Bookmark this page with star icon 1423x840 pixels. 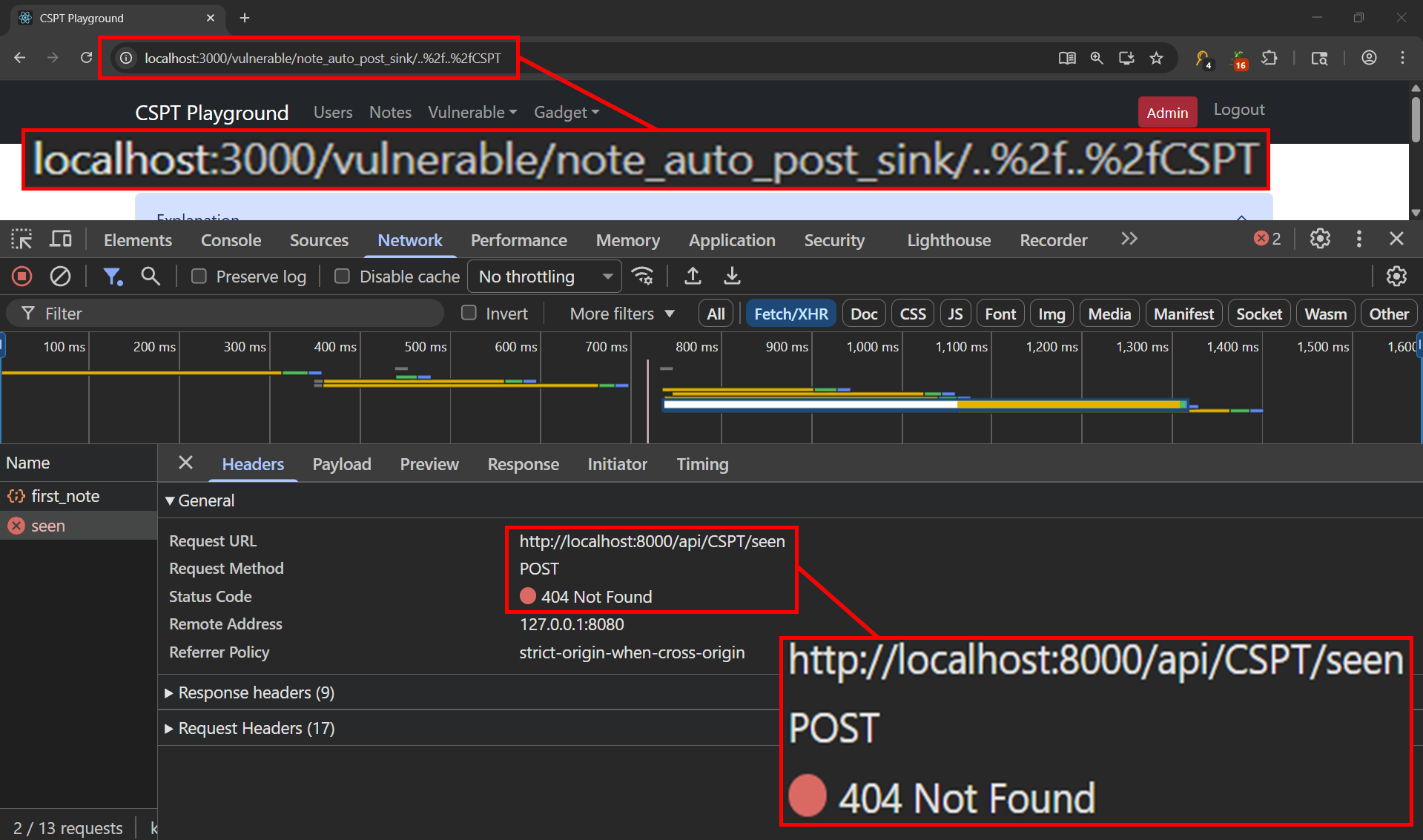pyautogui.click(x=1156, y=58)
